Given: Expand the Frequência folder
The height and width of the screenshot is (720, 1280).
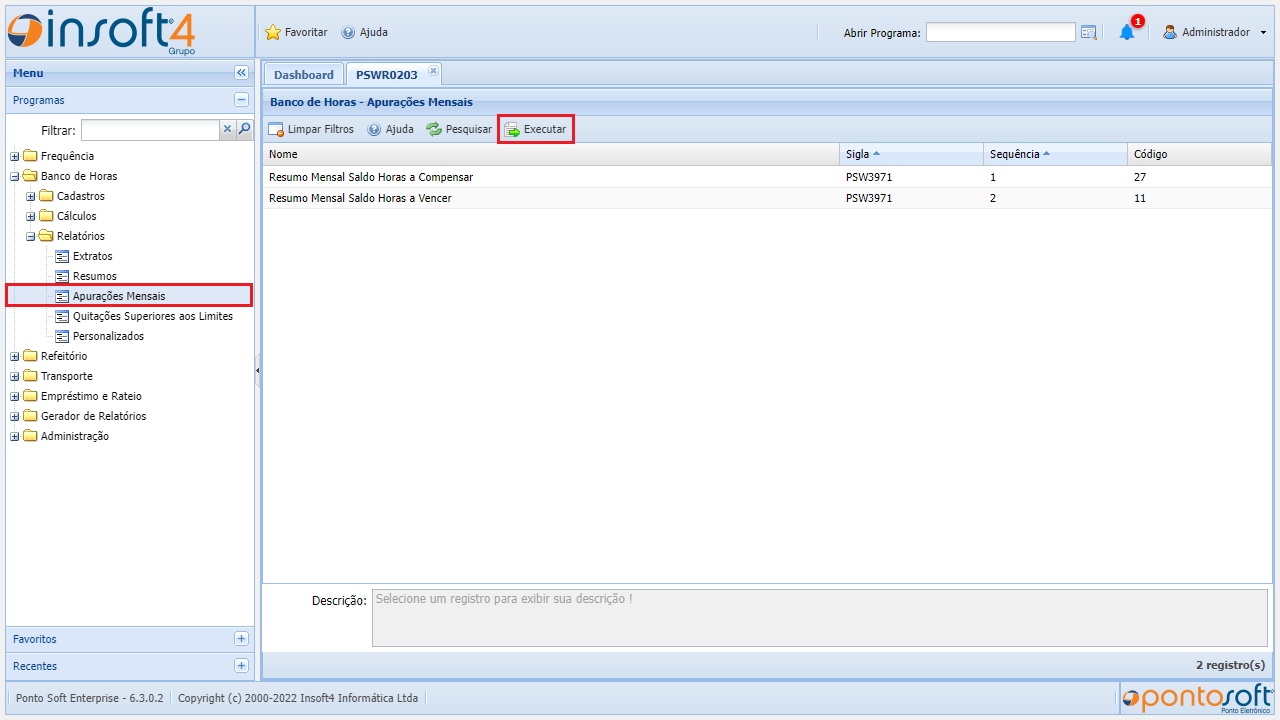Looking at the screenshot, I should [15, 156].
